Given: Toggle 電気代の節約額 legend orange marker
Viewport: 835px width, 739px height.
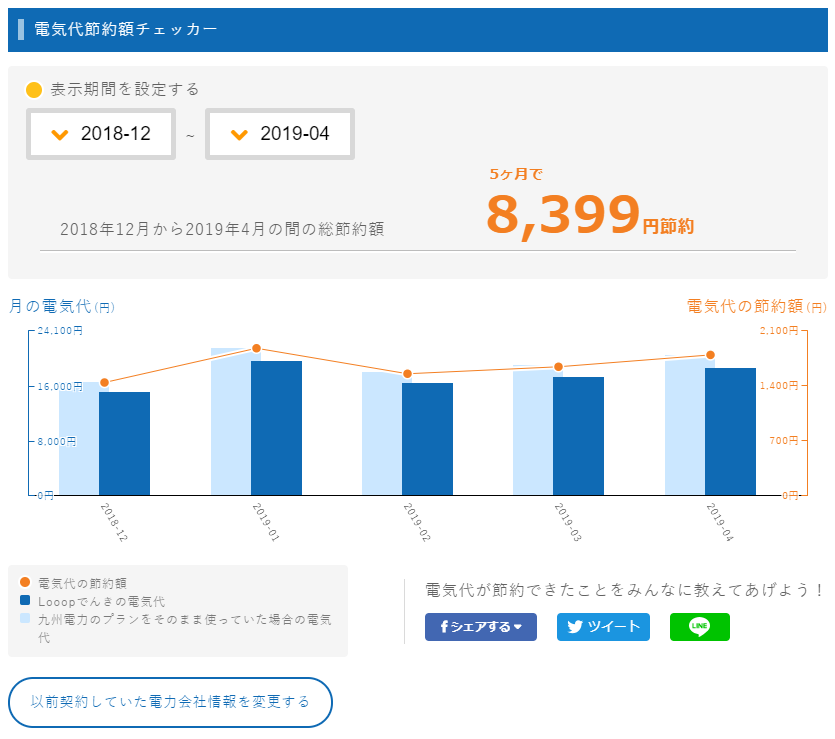Looking at the screenshot, I should (25, 583).
